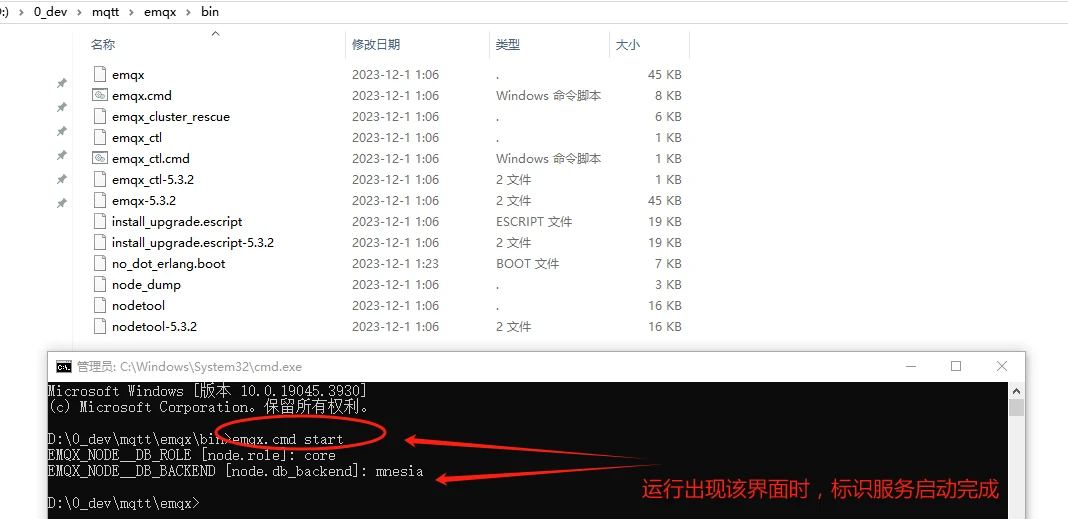Sort files by 大小 column

628,45
